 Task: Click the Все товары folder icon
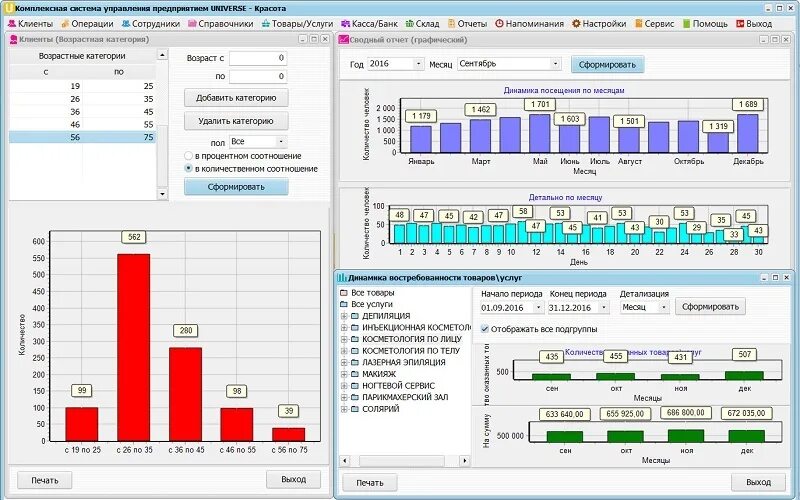coord(344,293)
